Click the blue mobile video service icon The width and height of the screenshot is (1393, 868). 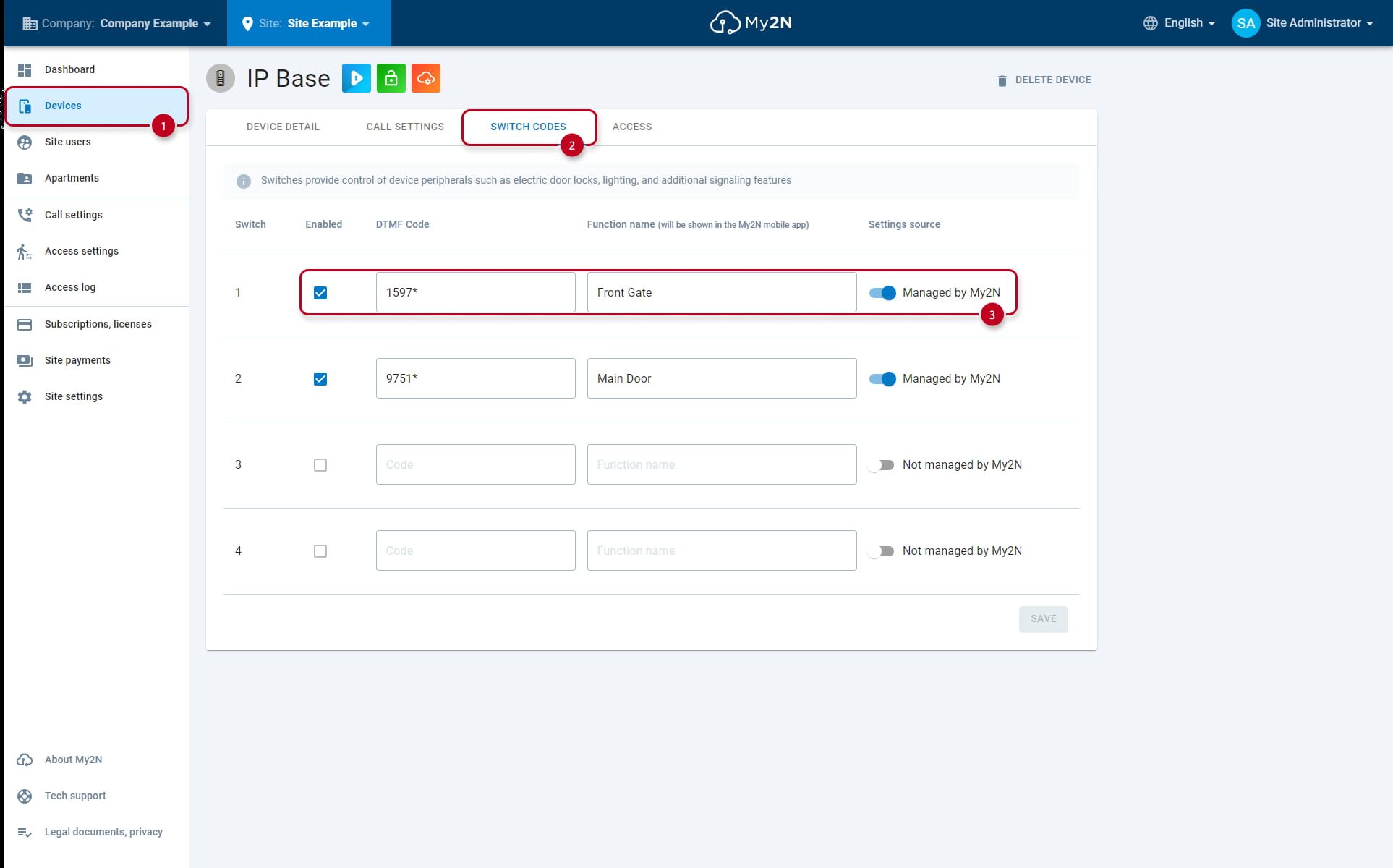coord(357,78)
